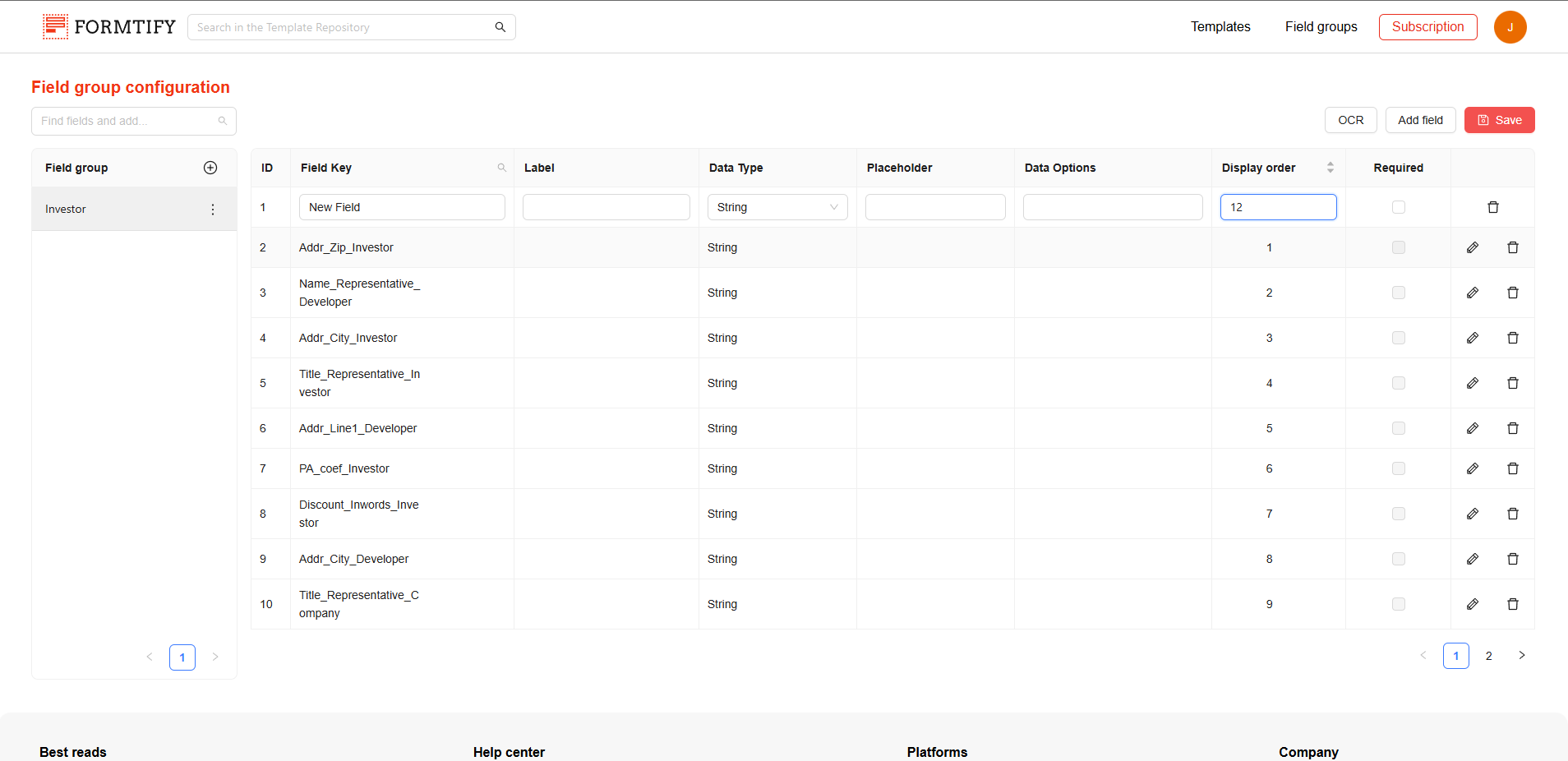The height and width of the screenshot is (761, 1568).
Task: Navigate to Field groups
Action: [x=1321, y=27]
